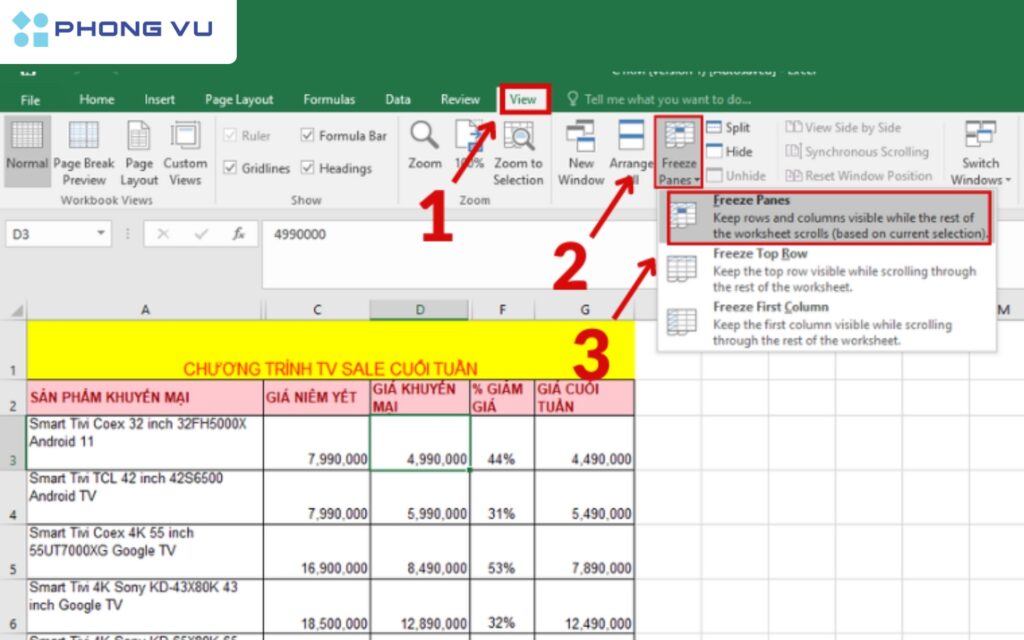
Task: Select column D header
Action: [x=419, y=310]
